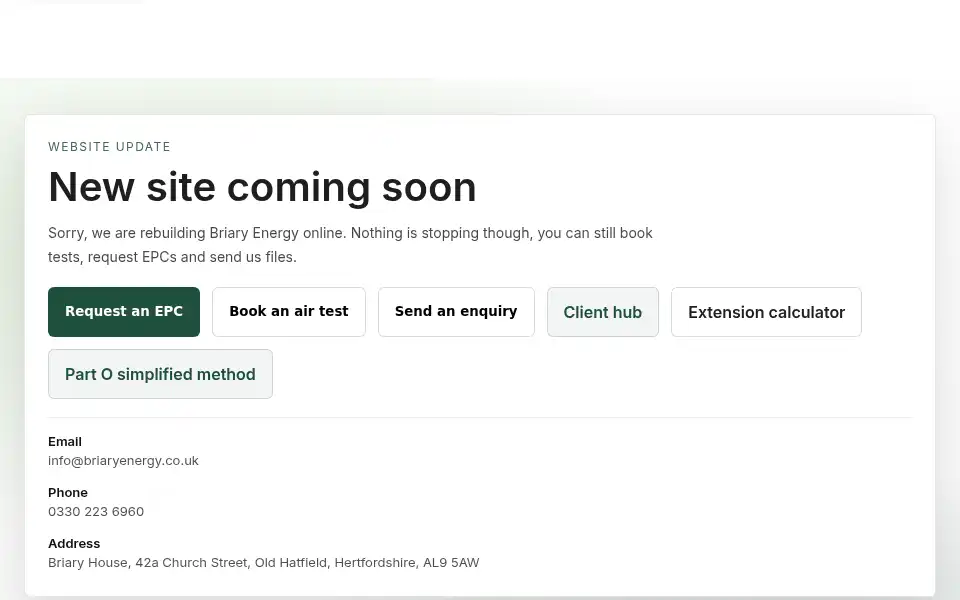Launch the Extension calculator

click(x=766, y=312)
